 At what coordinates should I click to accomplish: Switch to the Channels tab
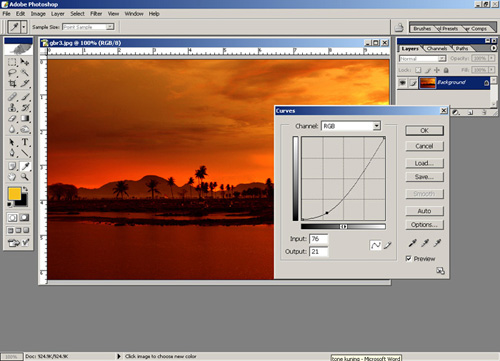click(437, 48)
